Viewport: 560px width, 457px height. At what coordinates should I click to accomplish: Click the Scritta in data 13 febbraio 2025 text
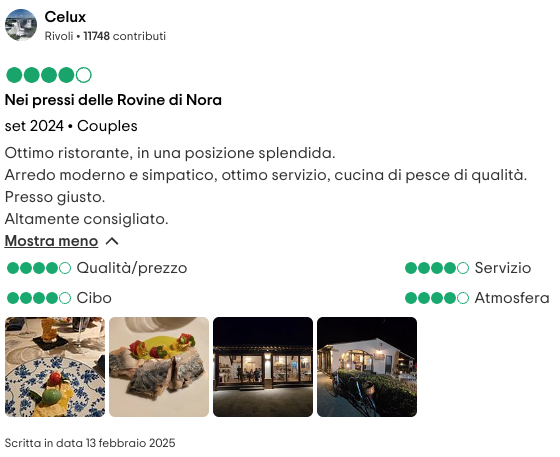[x=90, y=443]
